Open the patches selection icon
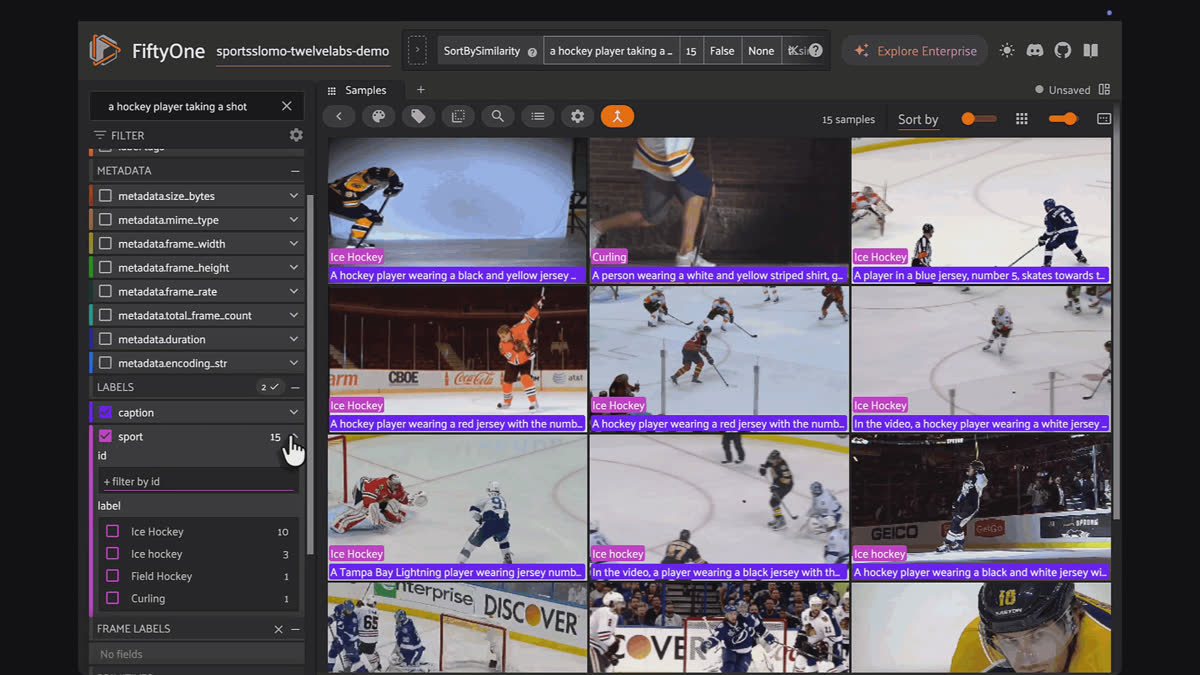Viewport: 1200px width, 675px height. (458, 117)
